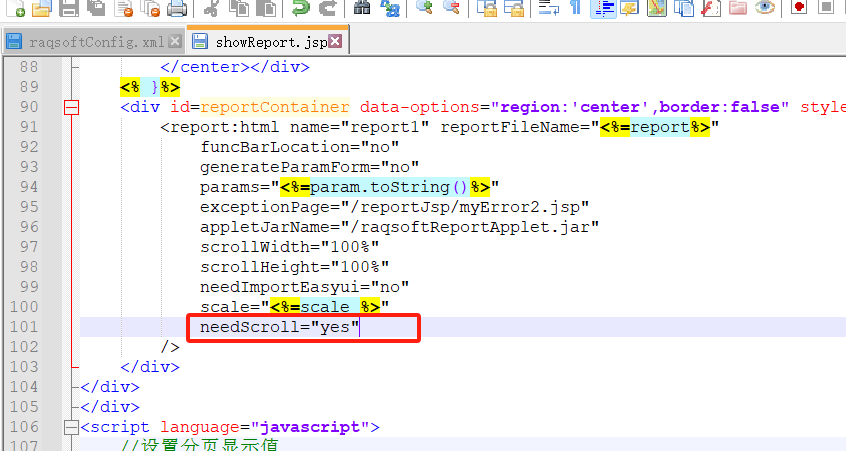This screenshot has width=846, height=451.
Task: Toggle synchronized horizontal scrolling
Action: 514,8
